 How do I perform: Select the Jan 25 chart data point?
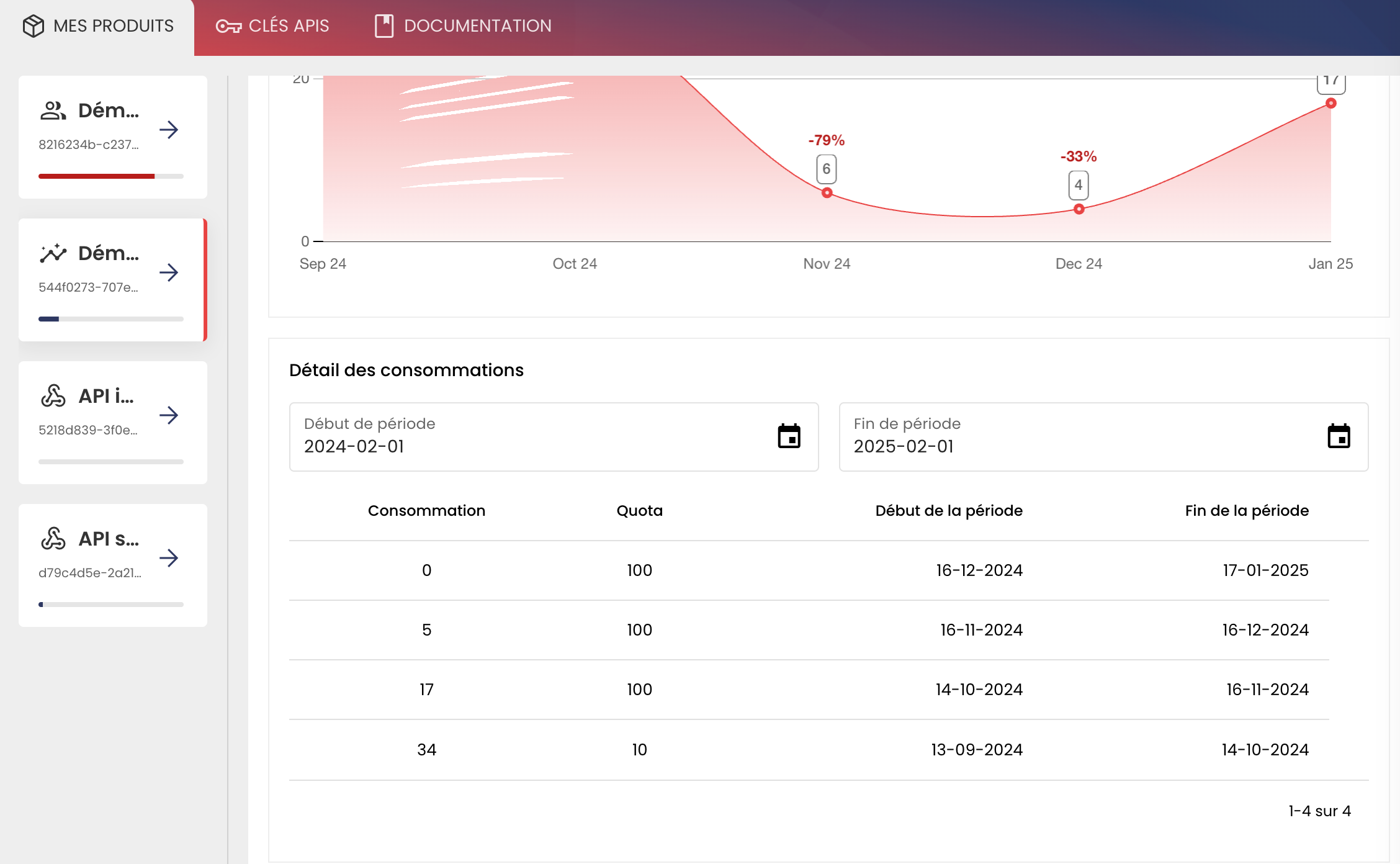coord(1331,103)
